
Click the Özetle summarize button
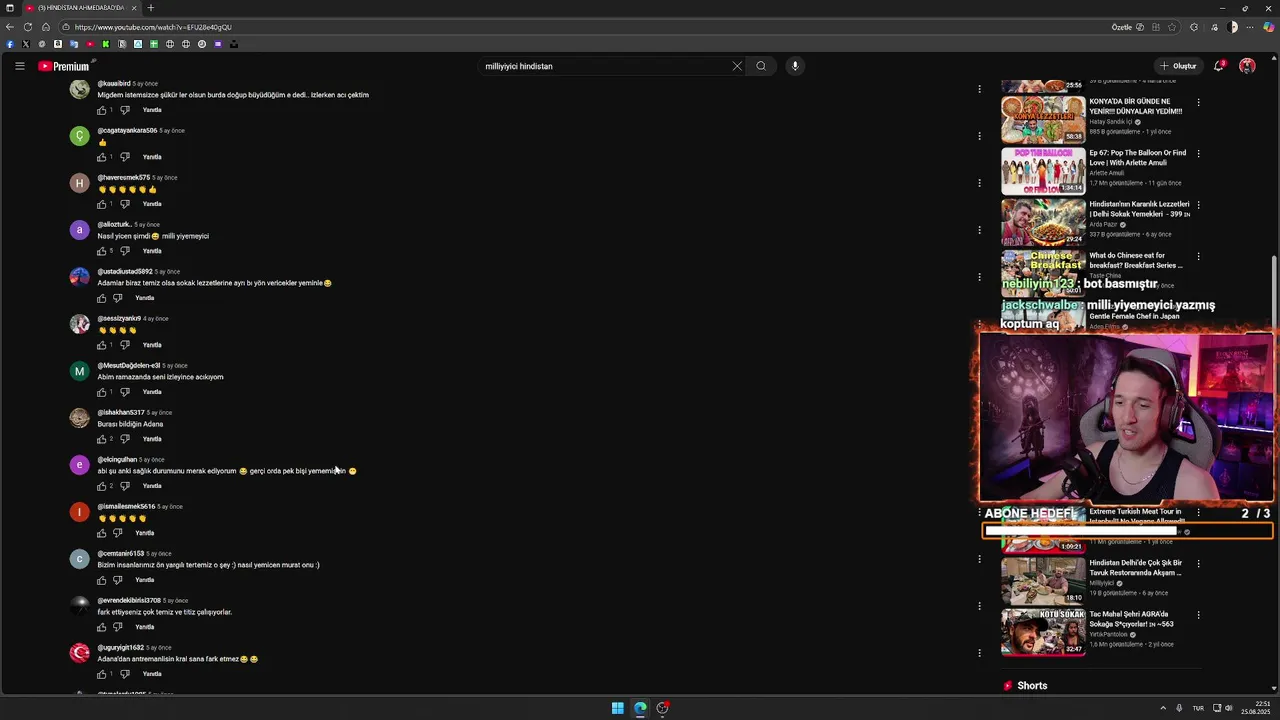(x=1127, y=27)
